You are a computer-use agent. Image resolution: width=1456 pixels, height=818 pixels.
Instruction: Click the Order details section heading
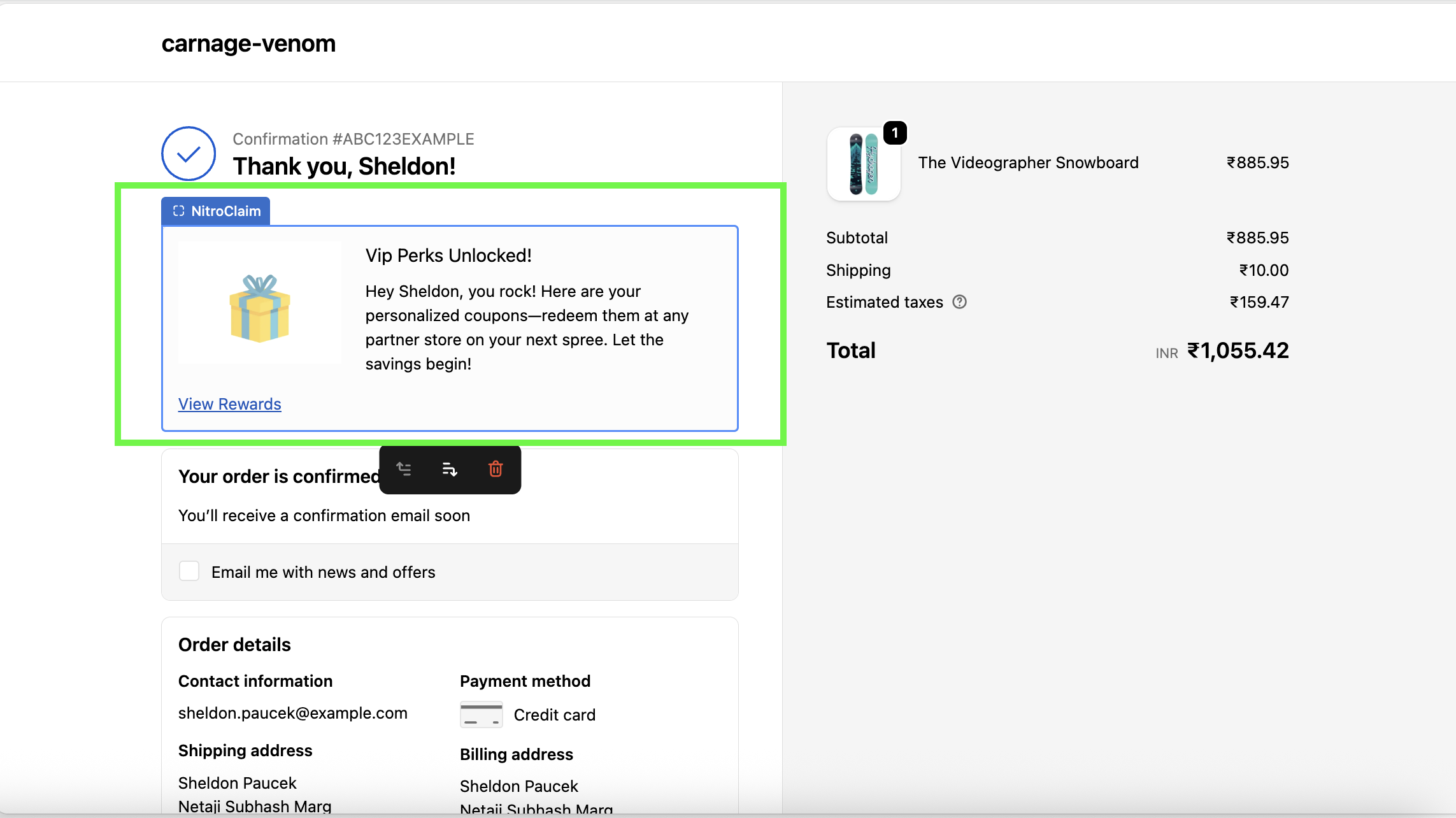click(234, 645)
